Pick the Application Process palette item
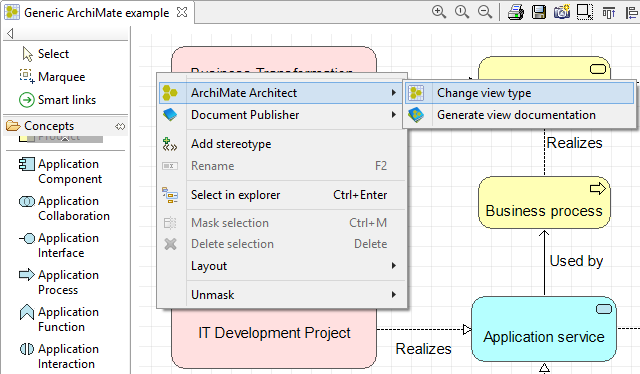The height and width of the screenshot is (374, 640). tap(59, 282)
